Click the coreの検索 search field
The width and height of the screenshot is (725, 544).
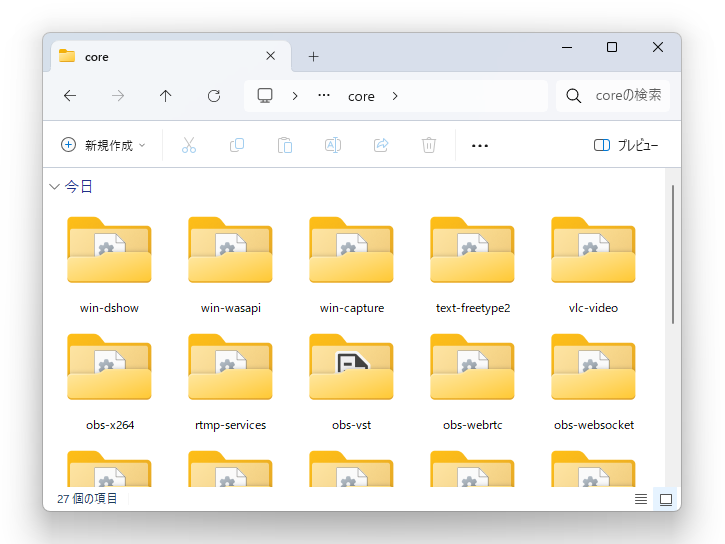613,96
